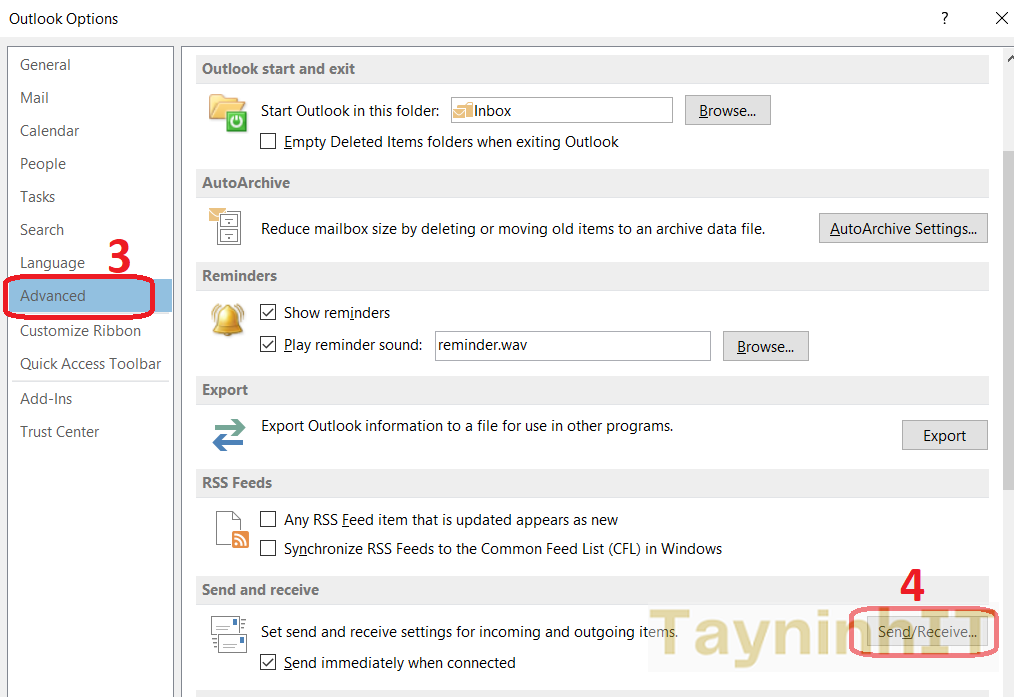
Task: Toggle Play reminder sound checkbox
Action: point(268,345)
